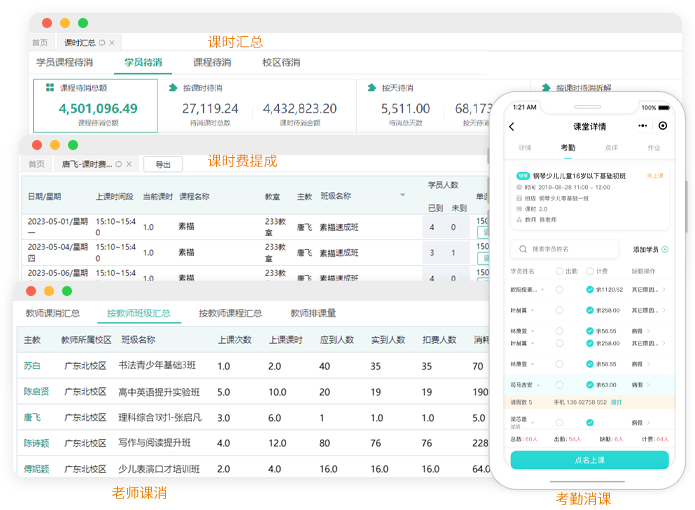Switch to 课程待消 tab
The height and width of the screenshot is (510, 695).
tap(212, 62)
